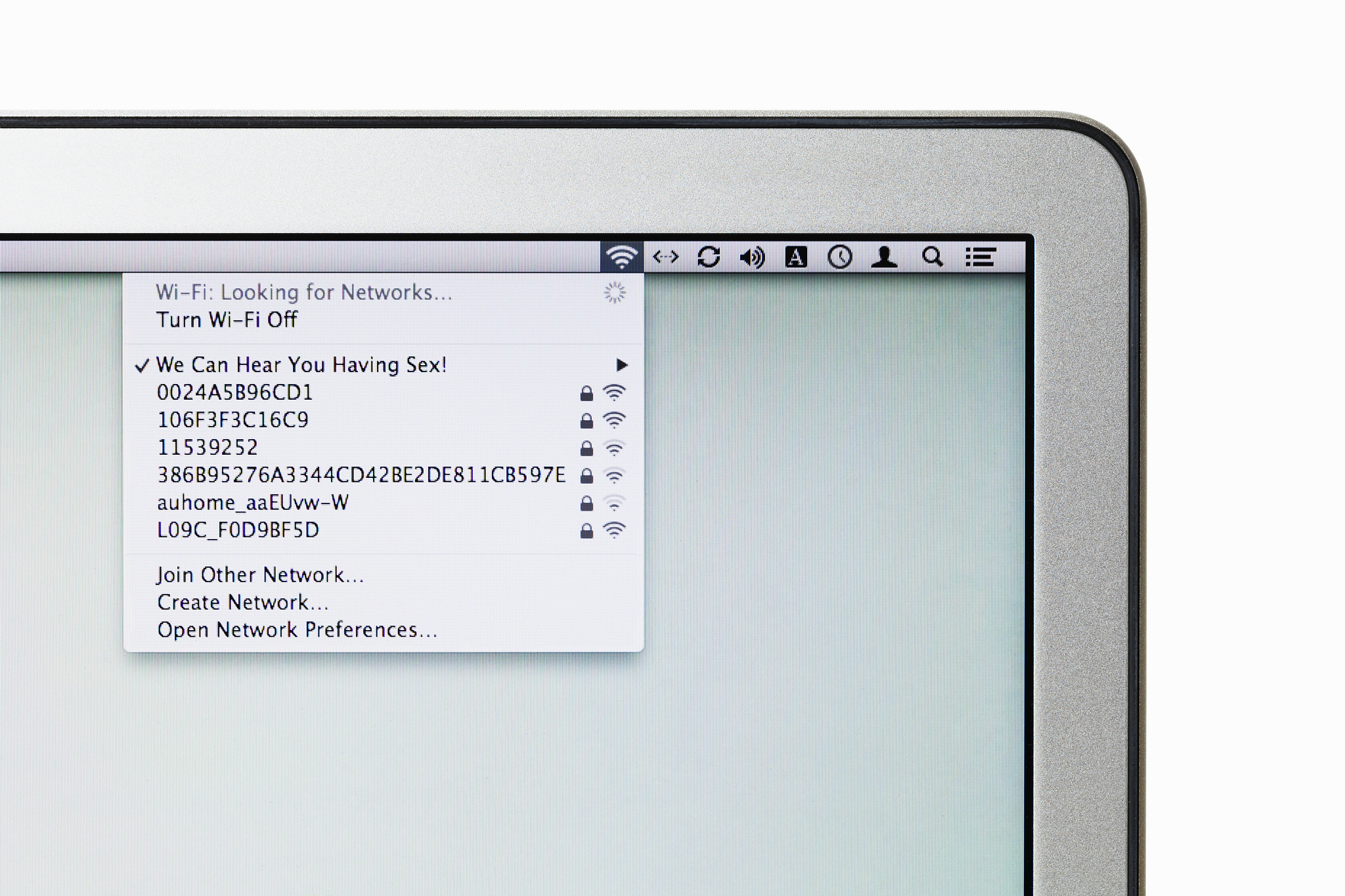Screen dimensions: 1345x896
Task: Select checked network 'We Can Hear You Having Sex!'
Action: point(301,365)
